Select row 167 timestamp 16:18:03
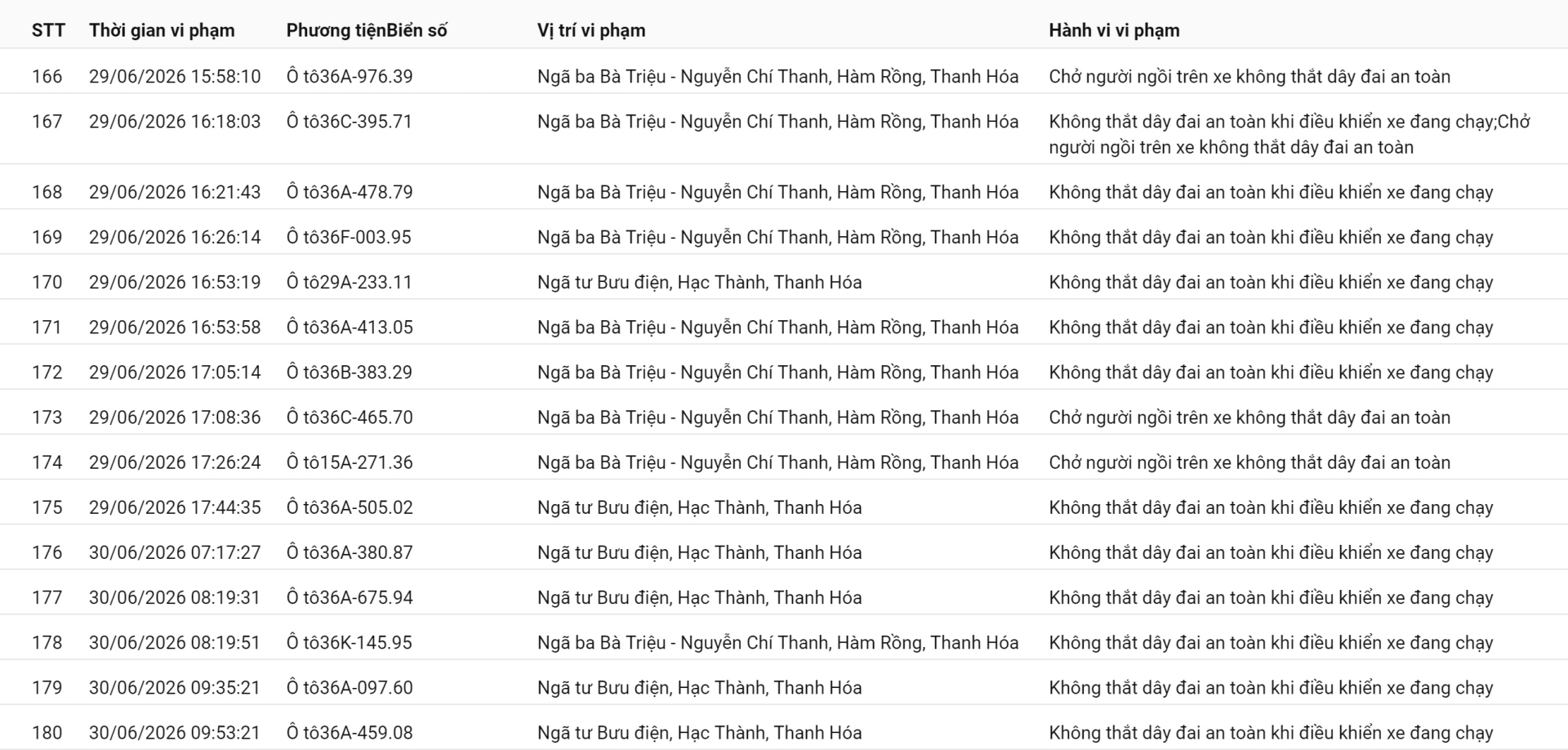The image size is (1568, 750). tap(175, 122)
